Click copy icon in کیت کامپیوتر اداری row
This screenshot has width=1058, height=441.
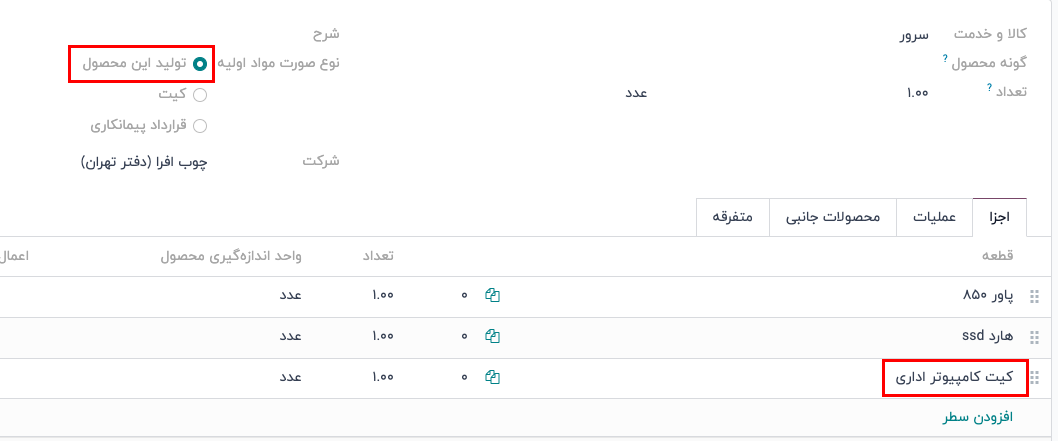pyautogui.click(x=492, y=377)
